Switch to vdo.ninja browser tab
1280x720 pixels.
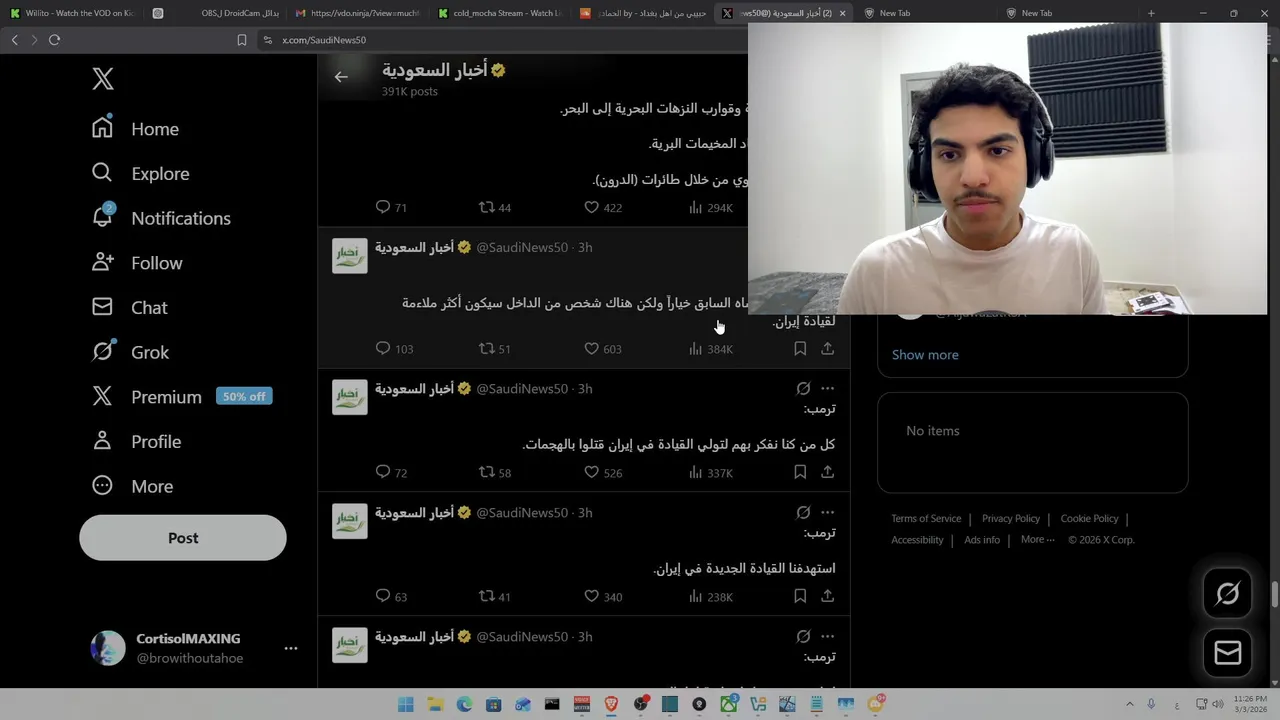pyautogui.click(x=358, y=13)
